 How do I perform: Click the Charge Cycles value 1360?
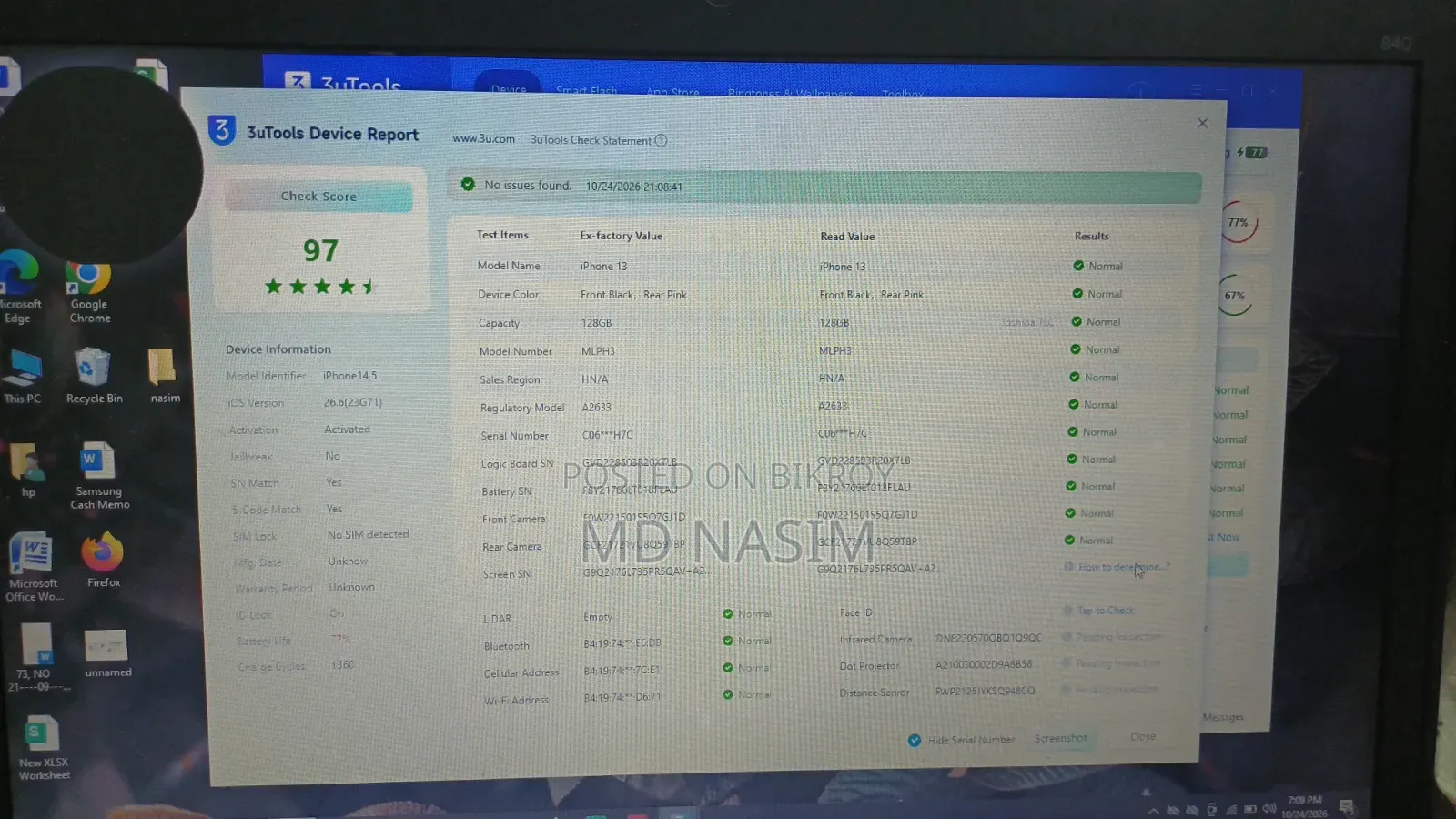342,665
